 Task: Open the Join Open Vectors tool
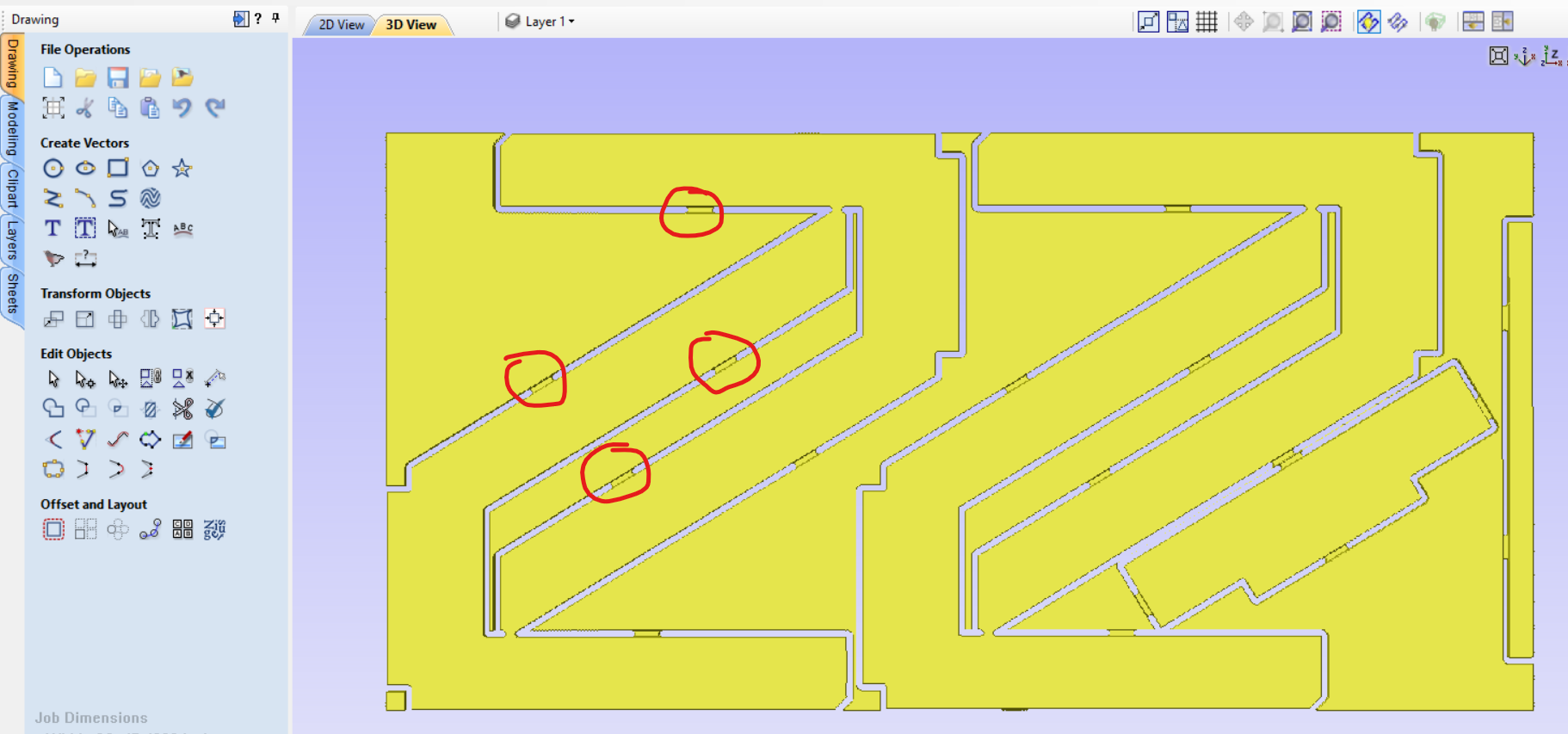pyautogui.click(x=53, y=470)
